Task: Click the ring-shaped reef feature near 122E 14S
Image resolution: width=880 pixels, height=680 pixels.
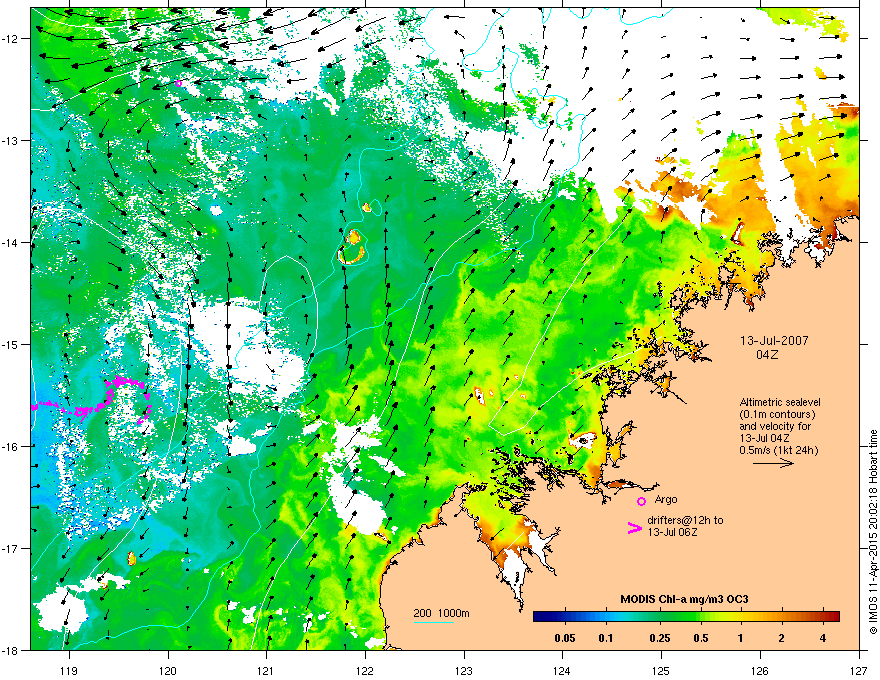Action: tap(352, 255)
